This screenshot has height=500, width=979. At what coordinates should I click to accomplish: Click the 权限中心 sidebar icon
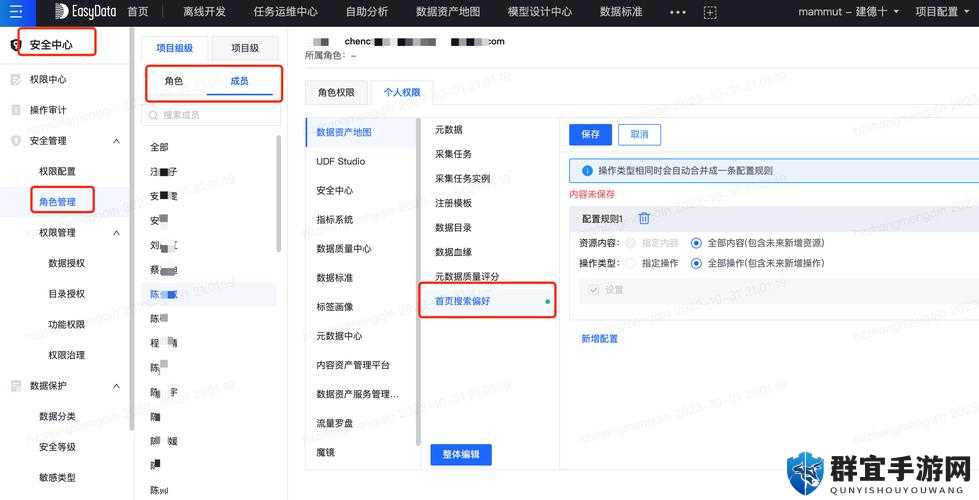tap(16, 80)
